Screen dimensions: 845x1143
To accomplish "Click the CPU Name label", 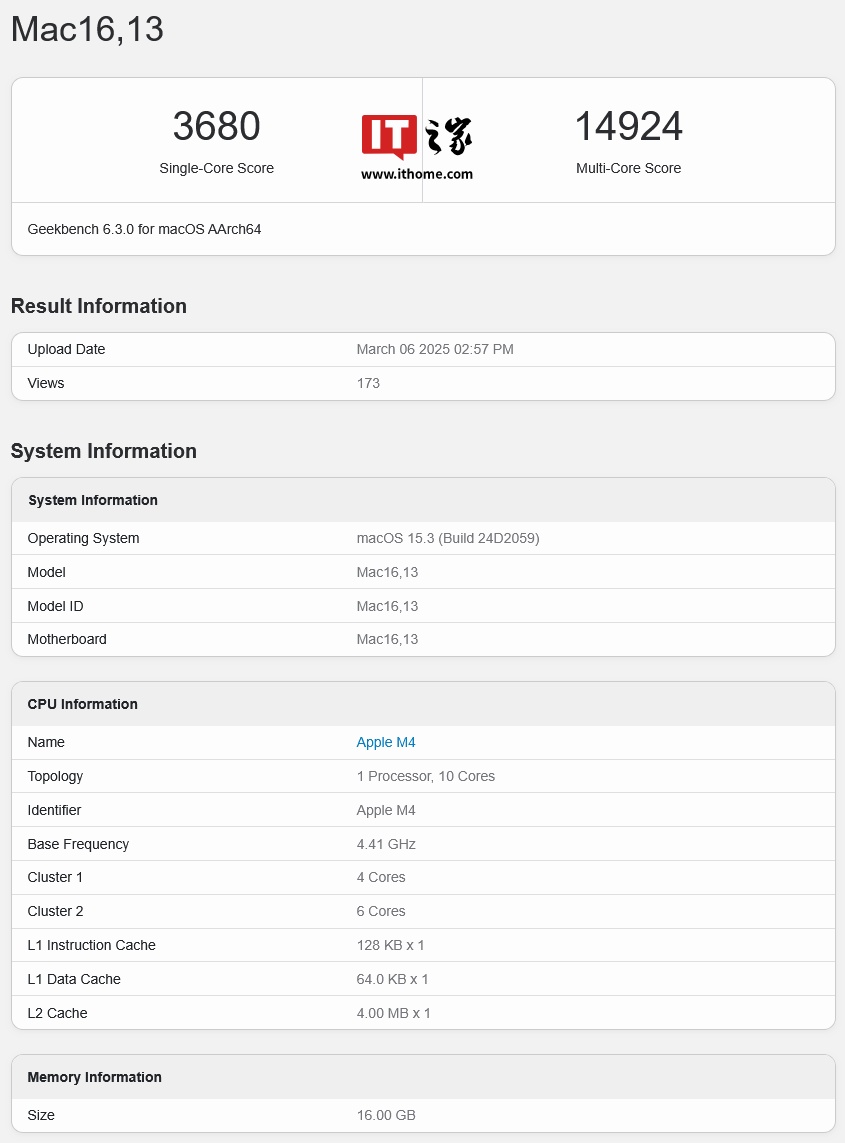I will click(x=46, y=742).
